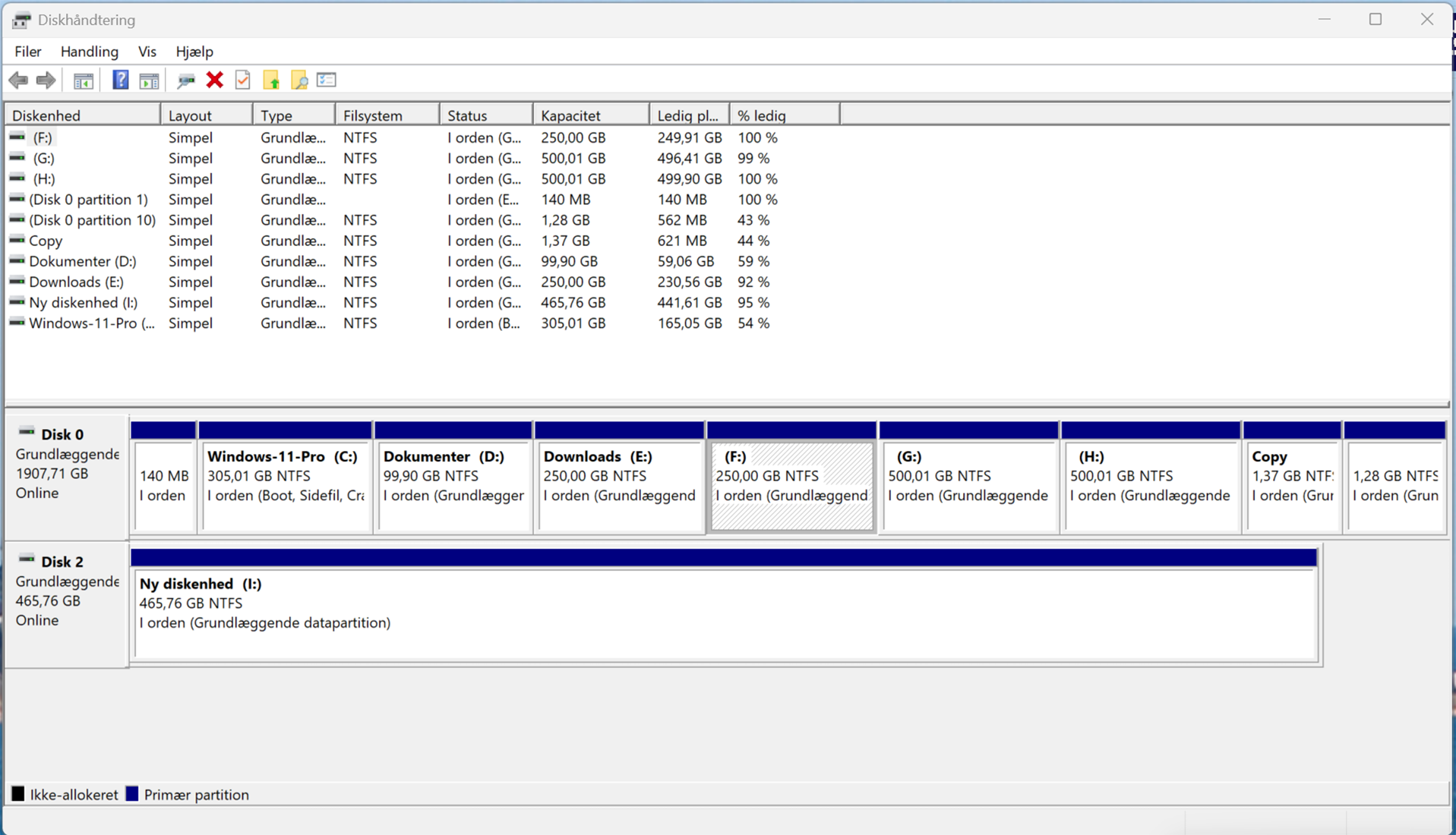Open properties with the checkmark sheet icon
This screenshot has height=835, width=1456.
pyautogui.click(x=243, y=80)
